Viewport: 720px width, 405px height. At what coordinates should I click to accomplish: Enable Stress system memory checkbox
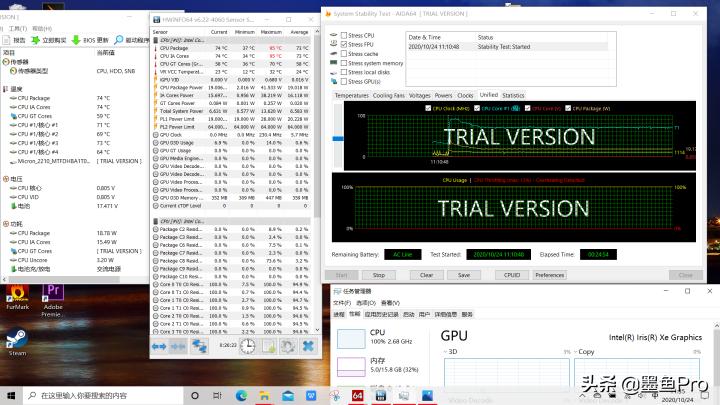345,63
